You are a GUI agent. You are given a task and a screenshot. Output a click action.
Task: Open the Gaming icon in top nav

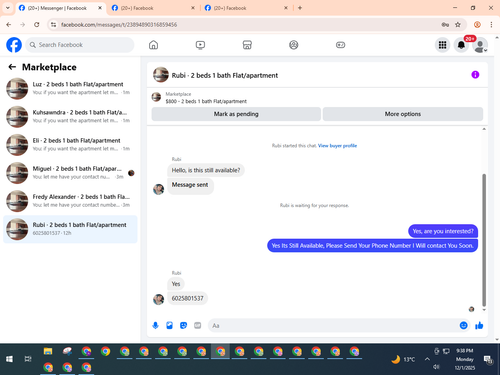tap(340, 45)
